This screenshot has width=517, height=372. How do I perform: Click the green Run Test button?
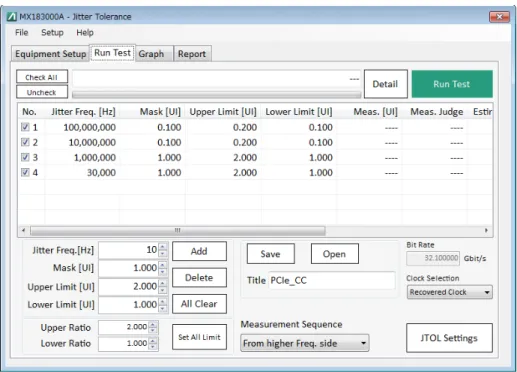[x=452, y=84]
